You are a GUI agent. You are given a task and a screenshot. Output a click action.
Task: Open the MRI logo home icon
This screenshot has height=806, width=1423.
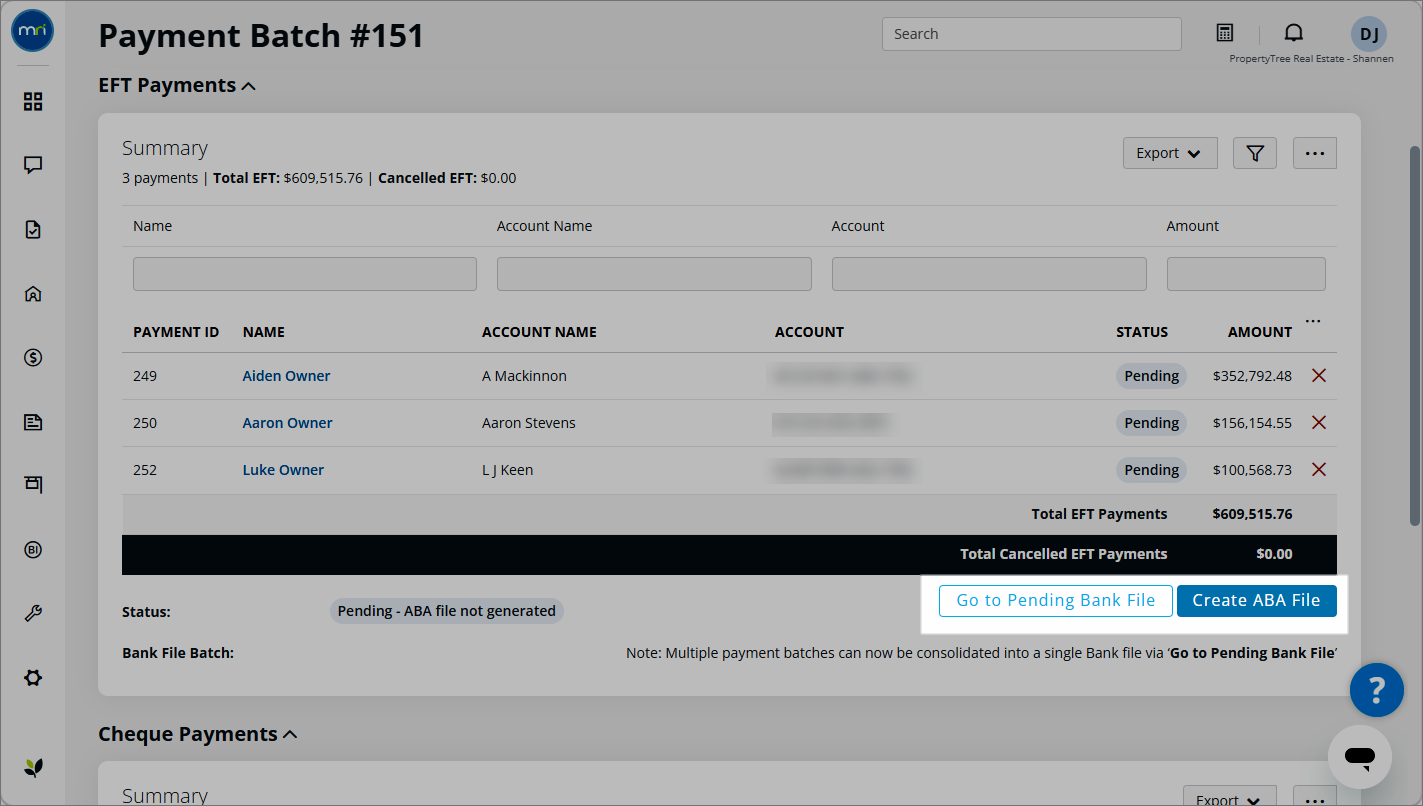point(33,32)
